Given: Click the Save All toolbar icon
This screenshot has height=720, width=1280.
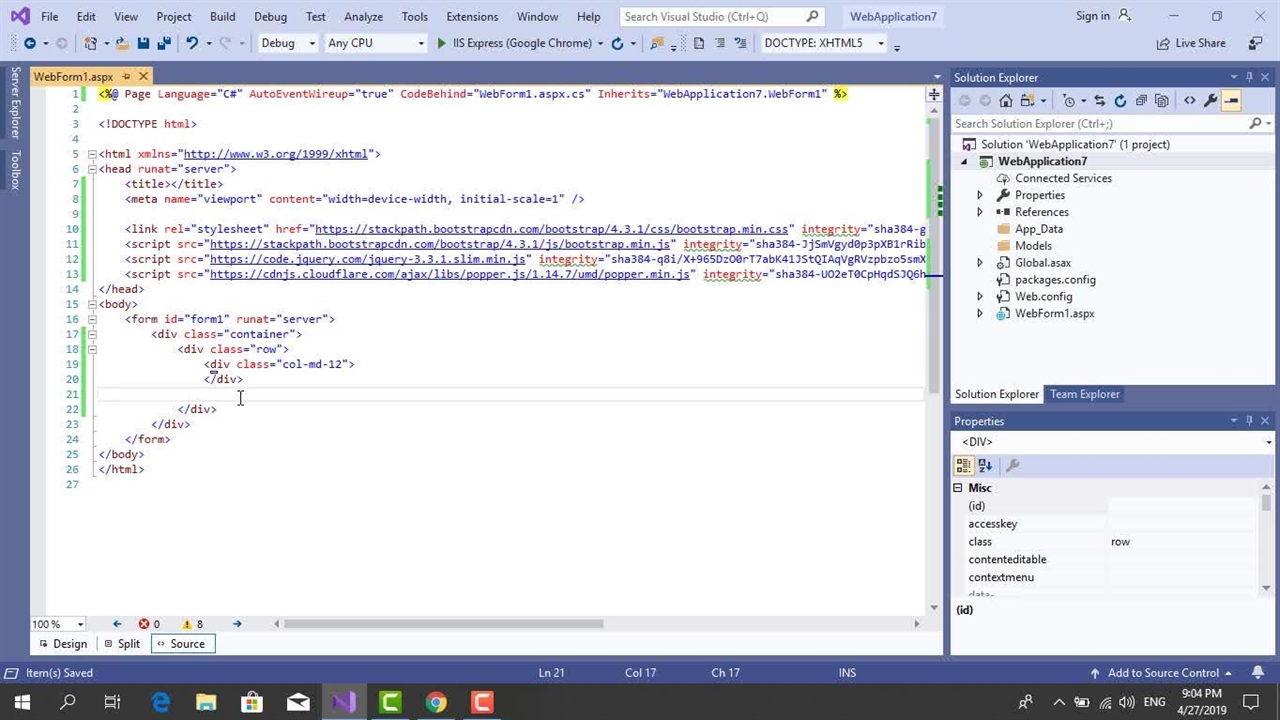Looking at the screenshot, I should (x=163, y=43).
